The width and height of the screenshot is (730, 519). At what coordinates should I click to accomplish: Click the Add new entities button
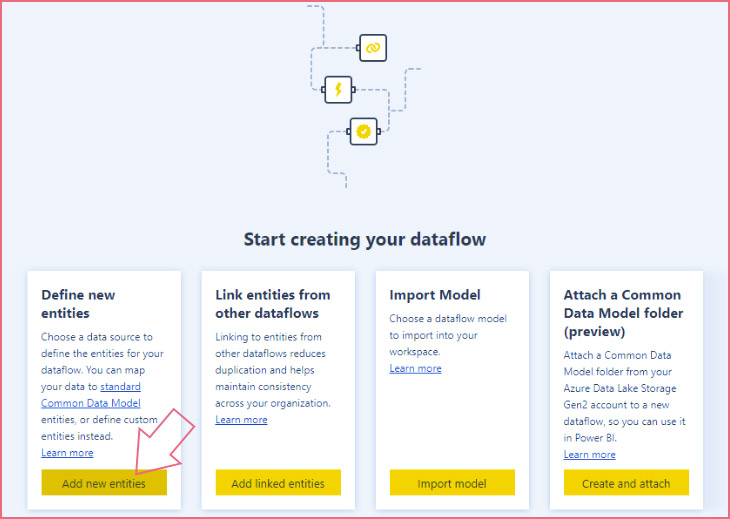tap(104, 482)
